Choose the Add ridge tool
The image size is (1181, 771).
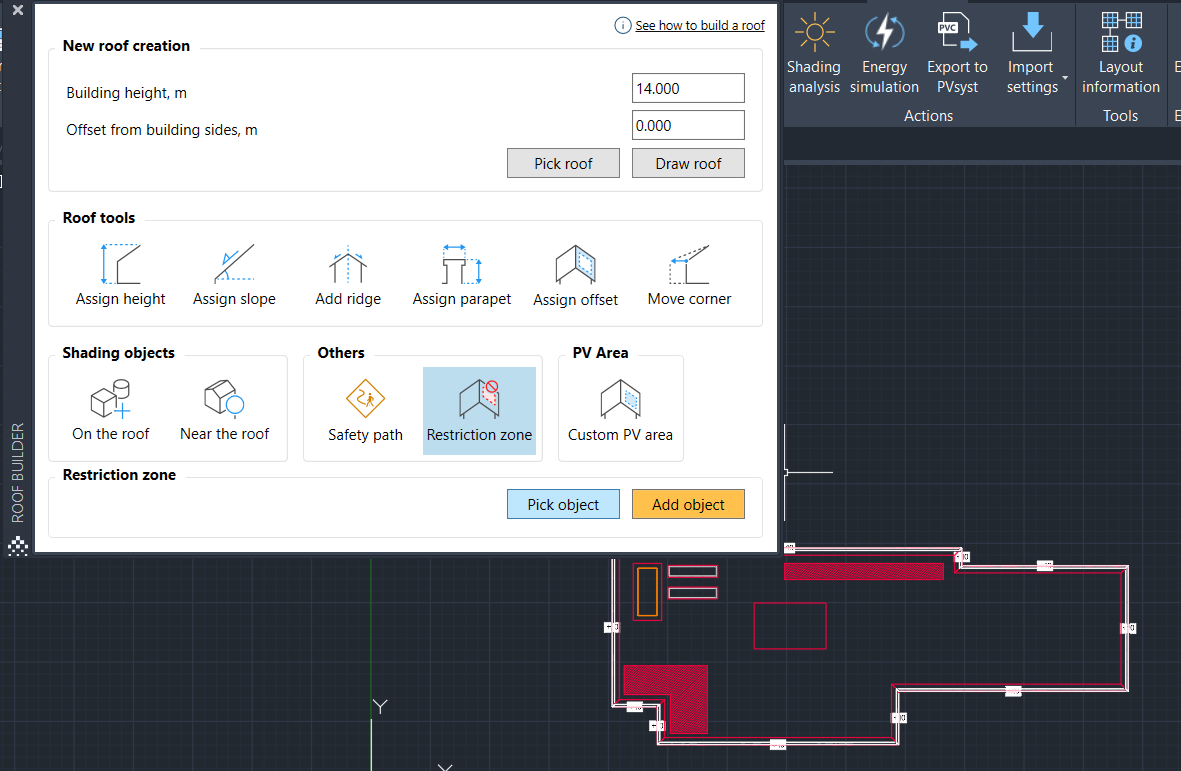348,275
